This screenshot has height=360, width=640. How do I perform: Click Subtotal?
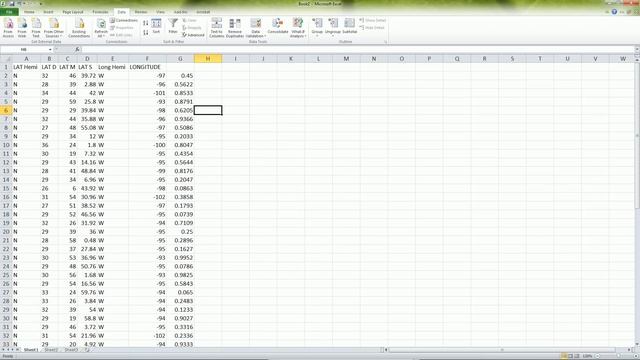[349, 26]
